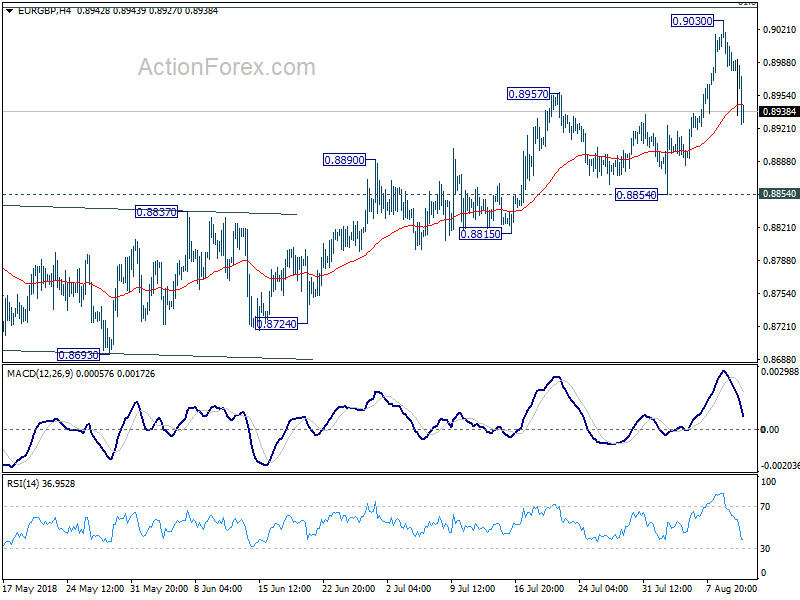Viewport: 800px width, 600px height.
Task: Click the 0.88540 level tag on price axis
Action: pos(779,194)
